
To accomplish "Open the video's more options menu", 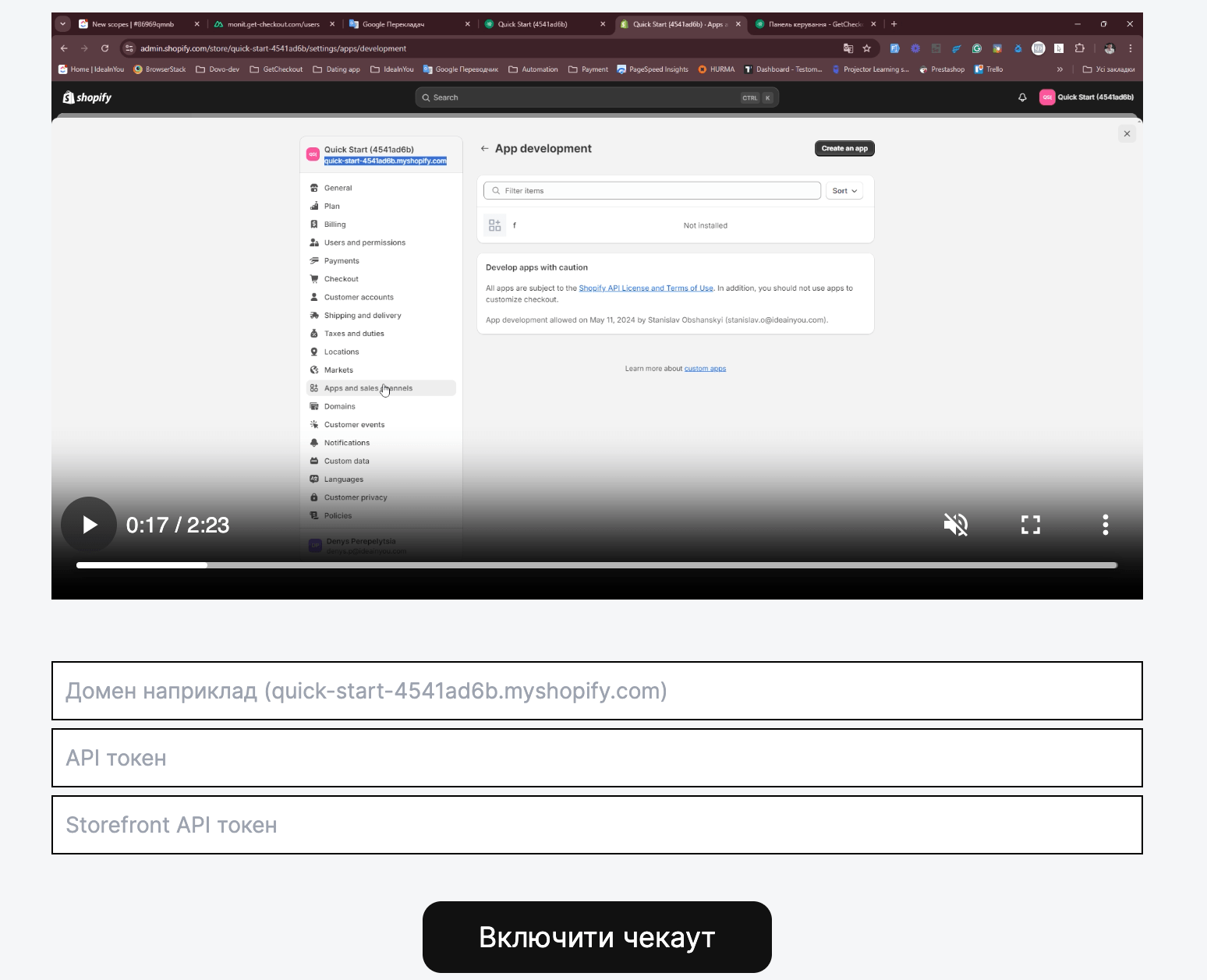I will pyautogui.click(x=1106, y=525).
